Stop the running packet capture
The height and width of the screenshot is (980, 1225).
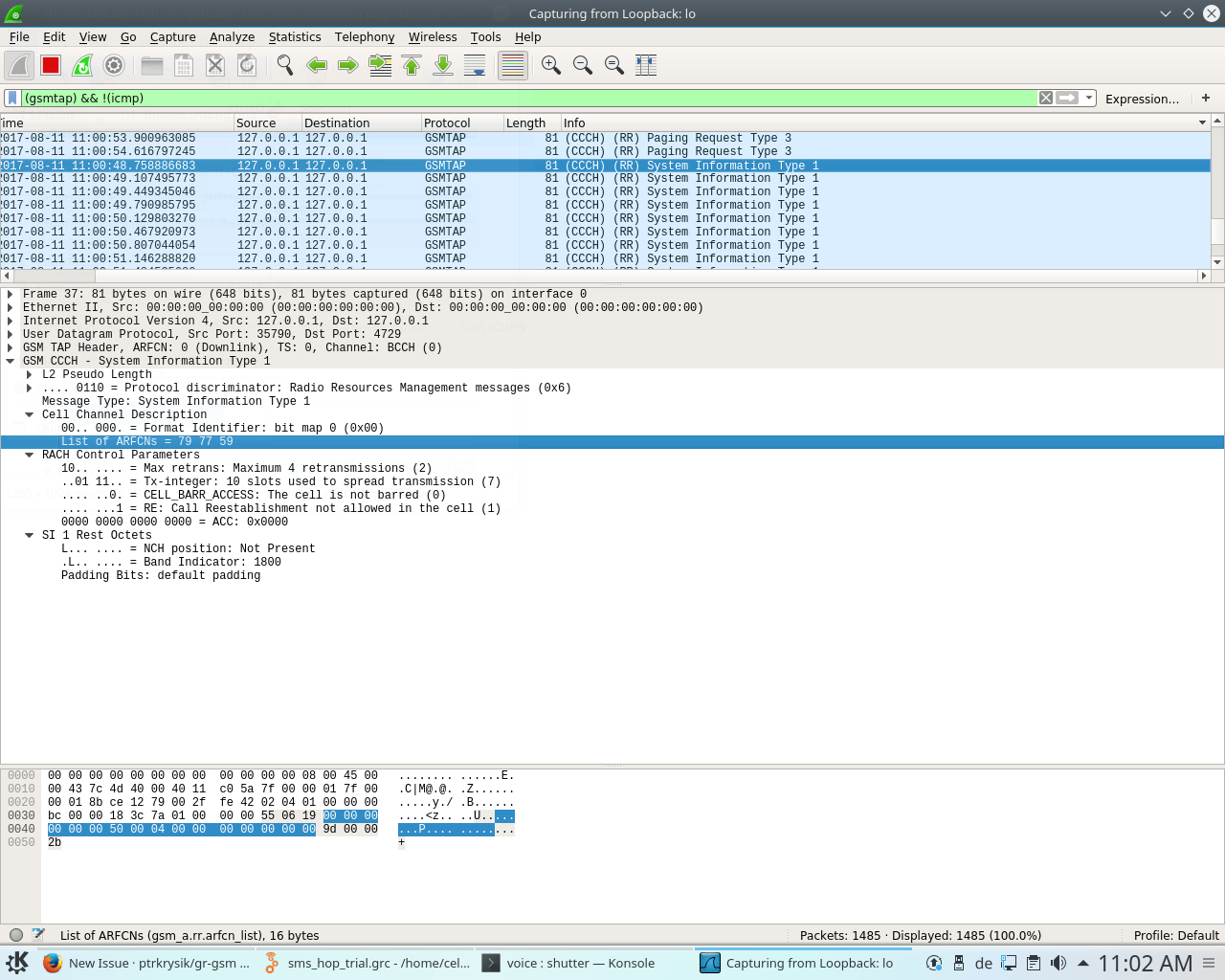point(50,65)
